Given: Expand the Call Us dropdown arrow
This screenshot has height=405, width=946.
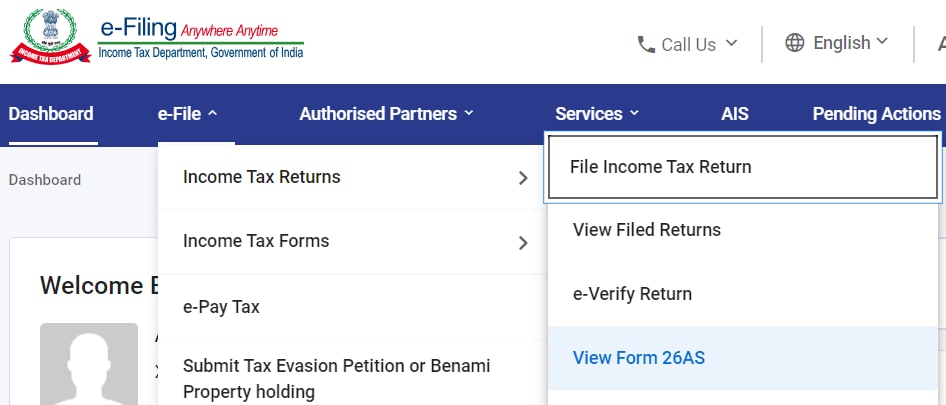Looking at the screenshot, I should point(731,43).
